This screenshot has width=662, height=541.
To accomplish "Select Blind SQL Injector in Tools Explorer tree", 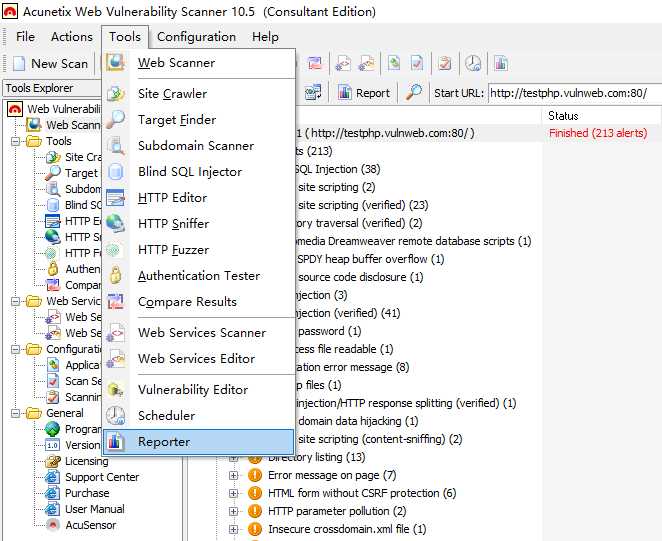I will click(x=73, y=205).
